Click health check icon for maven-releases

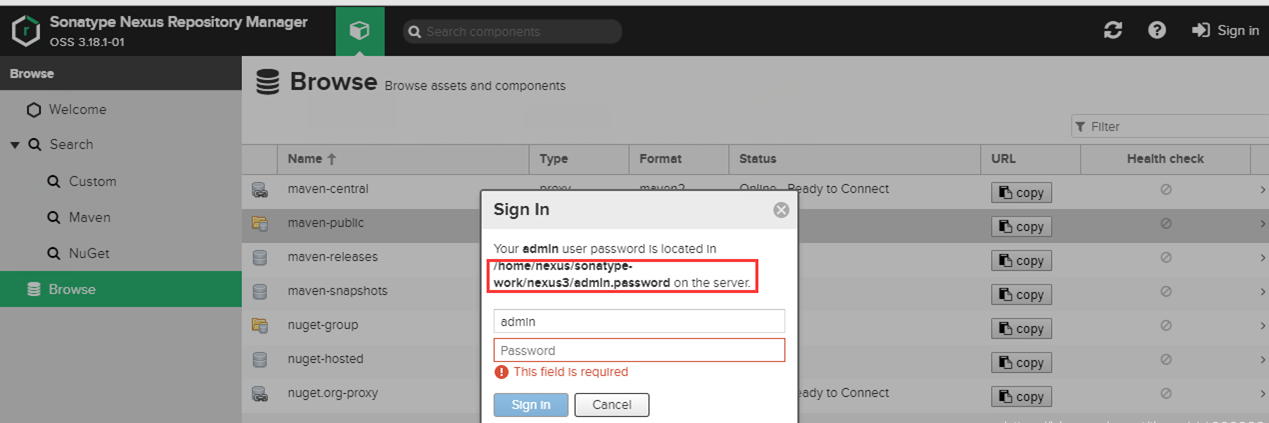1166,258
